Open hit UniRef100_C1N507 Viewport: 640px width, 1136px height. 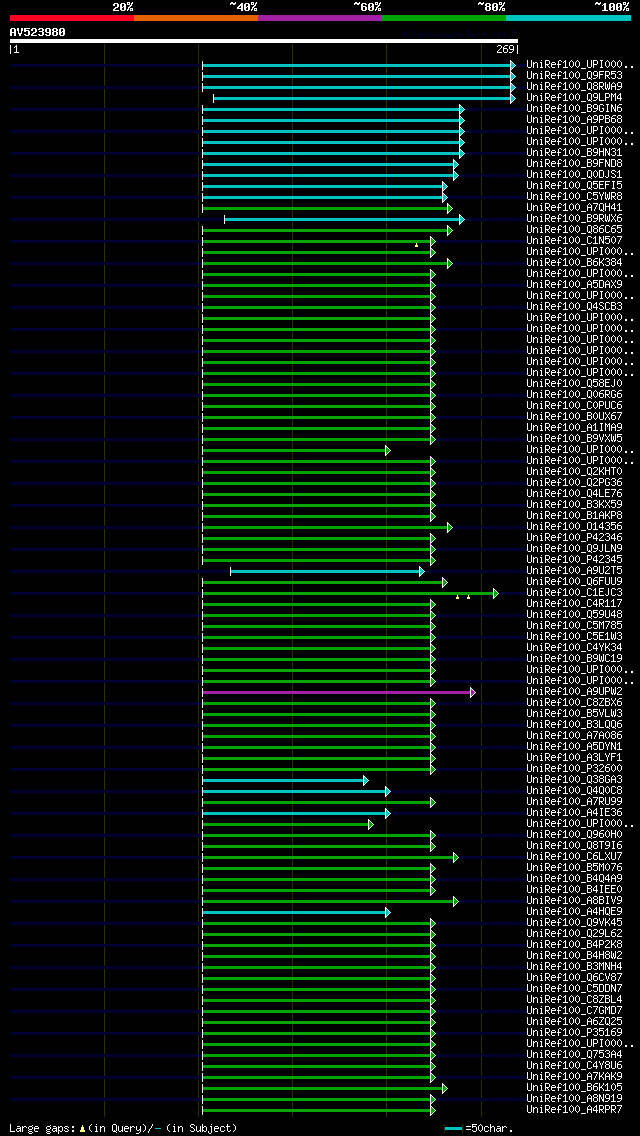click(x=574, y=241)
